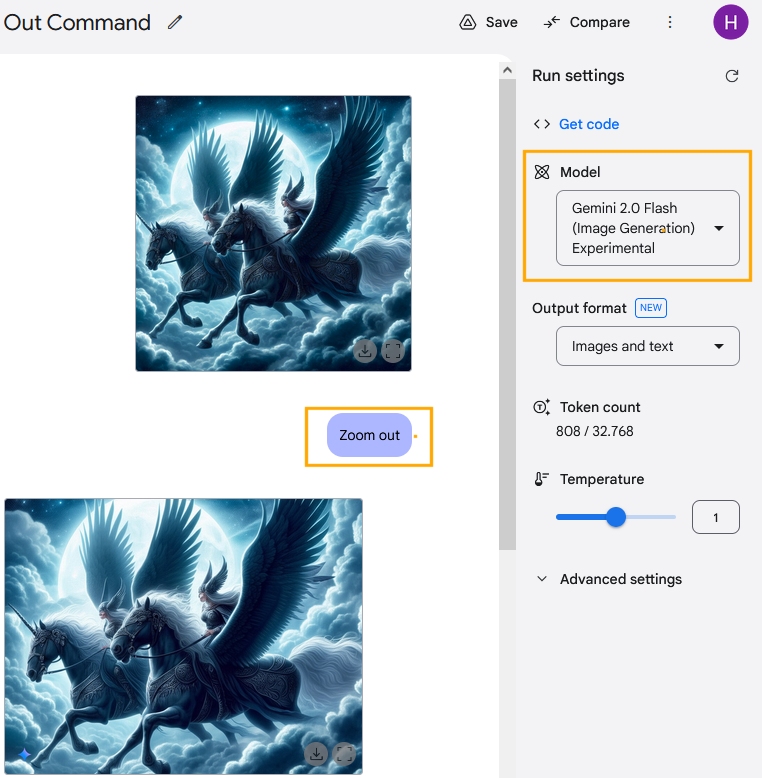The image size is (762, 778).
Task: Click the Temperature value input field
Action: tap(715, 517)
